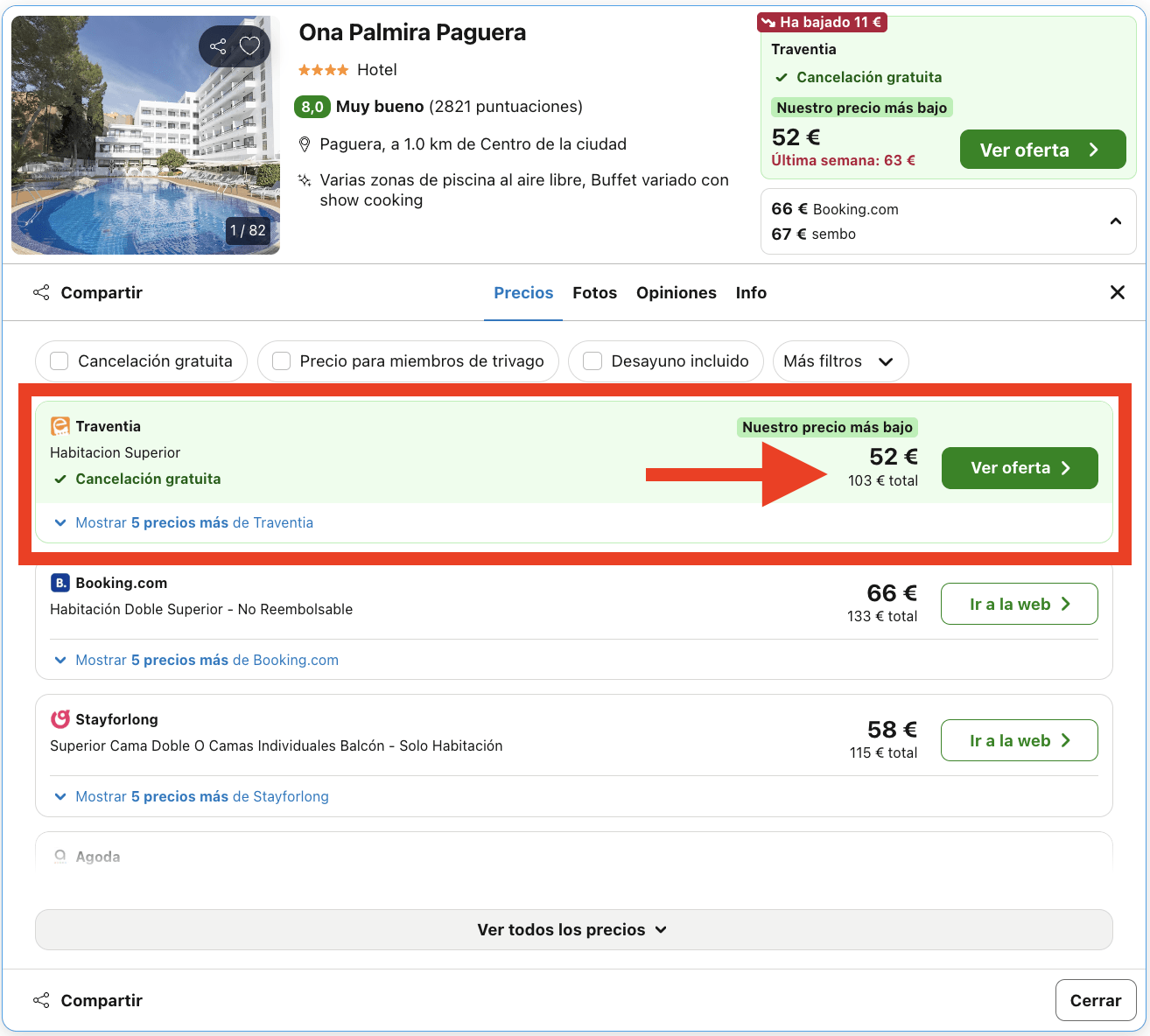The height and width of the screenshot is (1036, 1150).
Task: Click the 1 / 82 photo counter
Action: pyautogui.click(x=248, y=231)
